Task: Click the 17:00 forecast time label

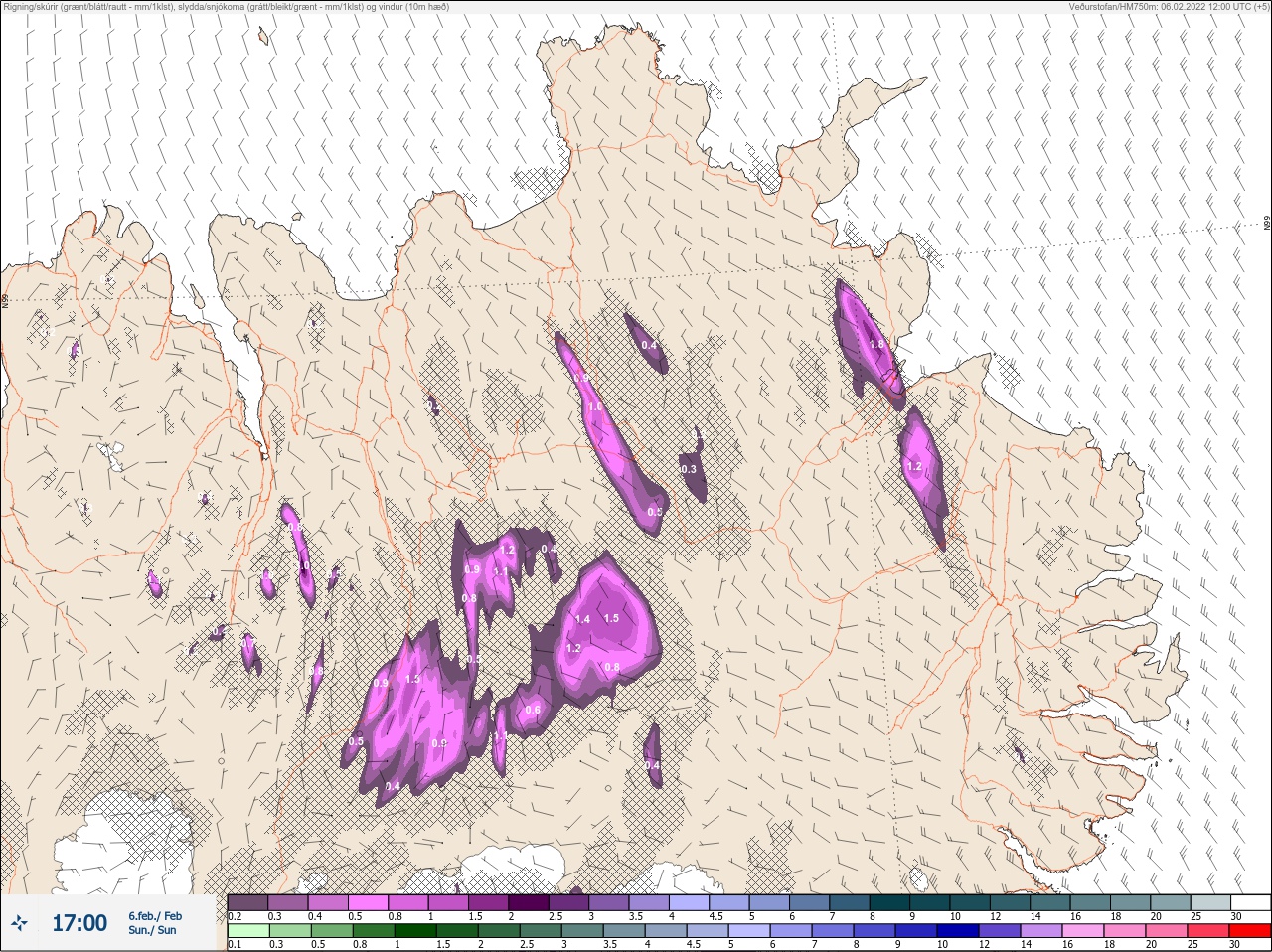Action: click(x=79, y=923)
